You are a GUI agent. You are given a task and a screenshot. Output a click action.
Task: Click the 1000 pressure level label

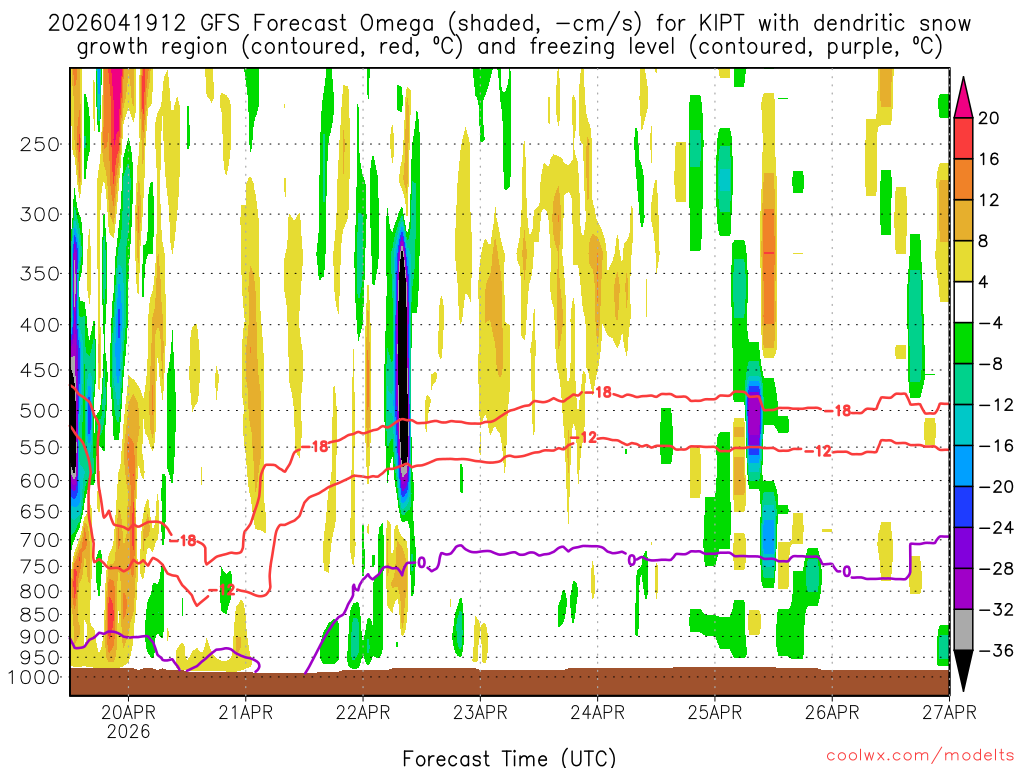tap(34, 677)
